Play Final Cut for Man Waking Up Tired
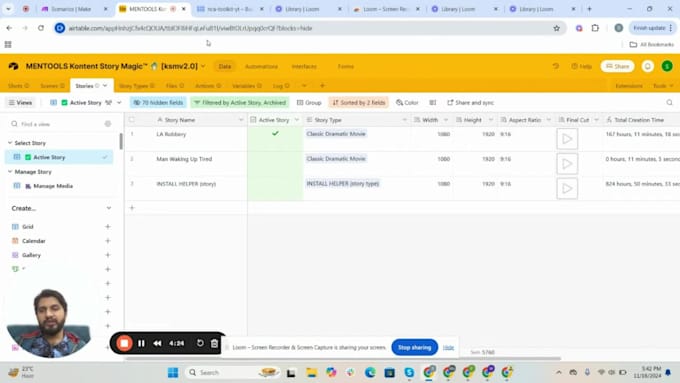The width and height of the screenshot is (680, 383). (x=567, y=164)
